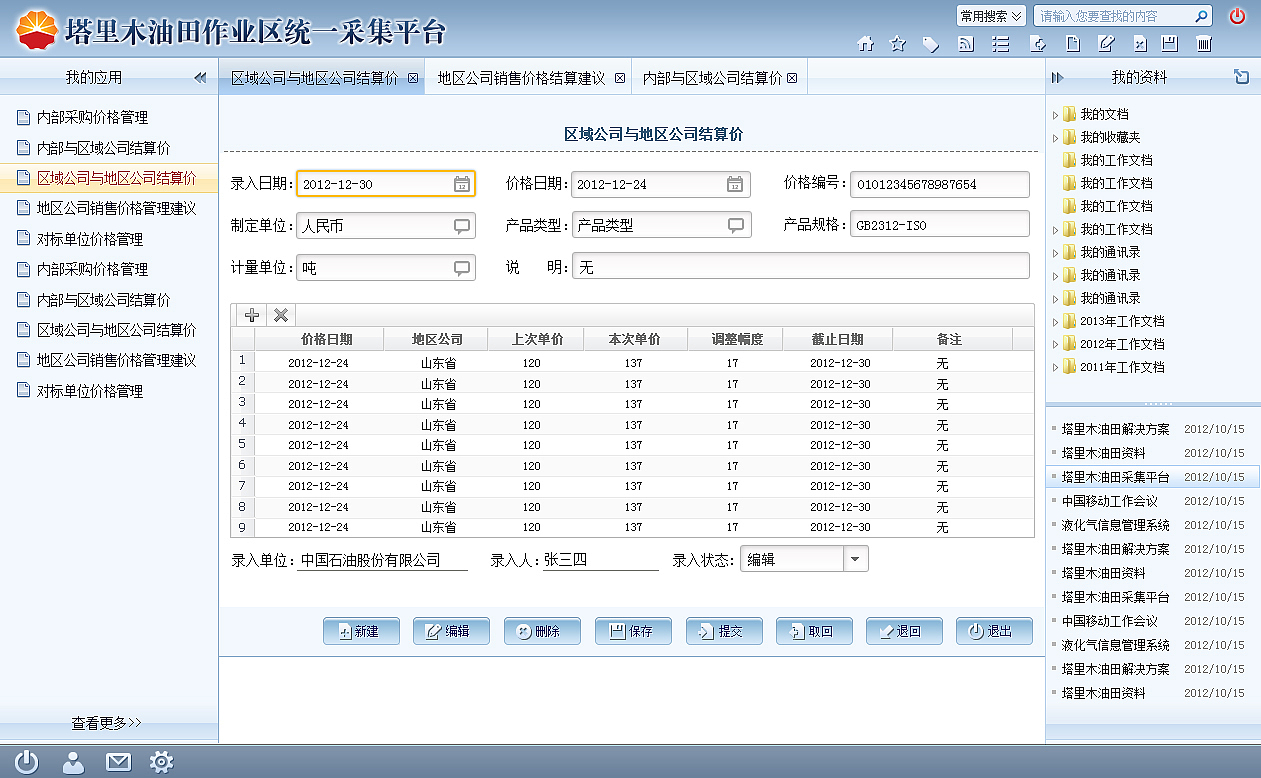Click the 退出 button
This screenshot has width=1261, height=778.
coord(994,631)
